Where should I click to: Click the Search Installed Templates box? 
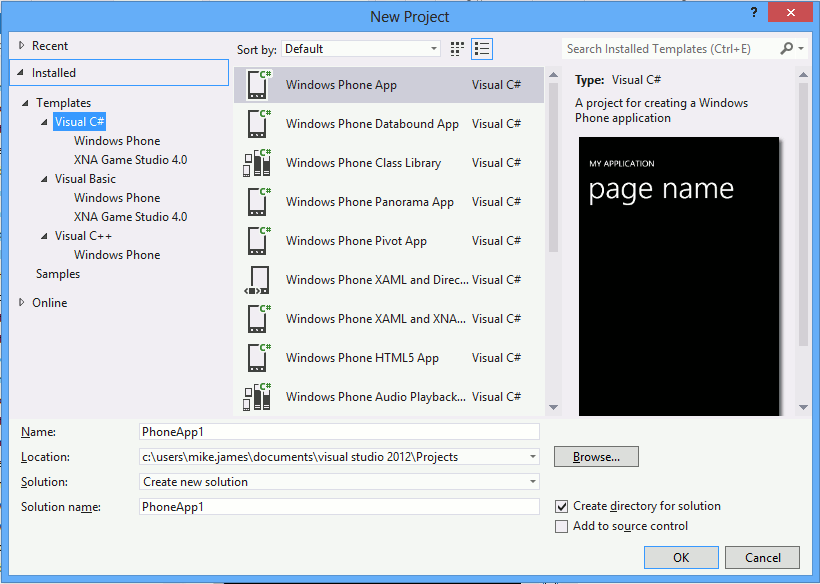pyautogui.click(x=669, y=49)
